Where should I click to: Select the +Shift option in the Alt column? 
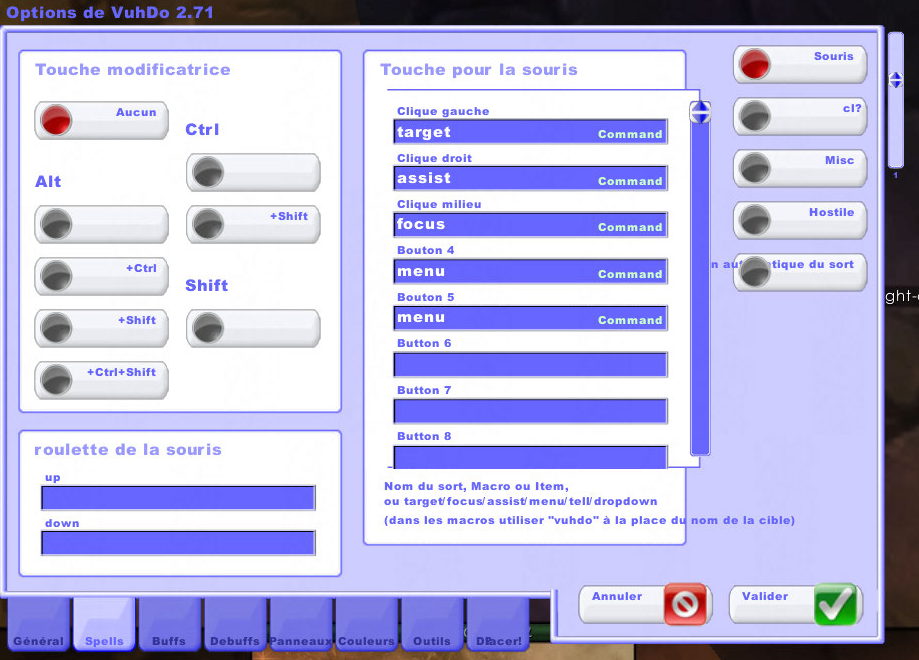pyautogui.click(x=101, y=328)
